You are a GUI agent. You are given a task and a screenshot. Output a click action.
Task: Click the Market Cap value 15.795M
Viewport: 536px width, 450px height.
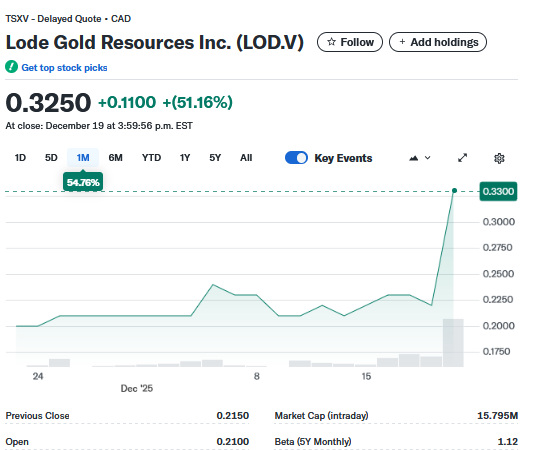[497, 416]
